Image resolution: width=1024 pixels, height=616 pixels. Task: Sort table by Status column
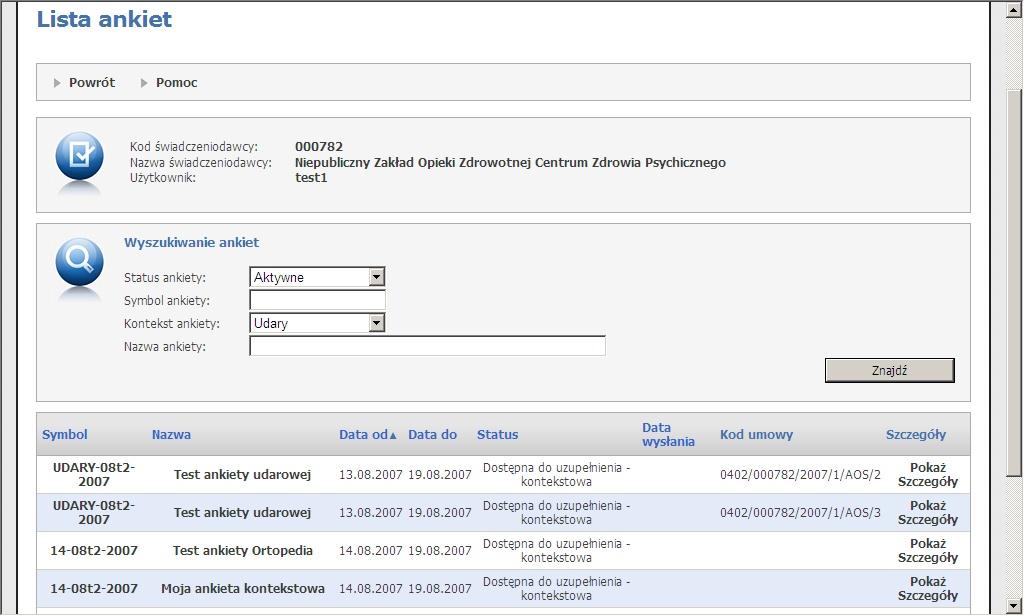498,434
